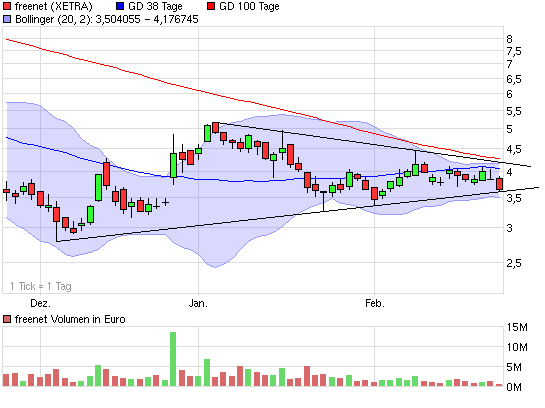This screenshot has width=545, height=408.
Task: Click the Feb. axis label
Action: [x=375, y=303]
